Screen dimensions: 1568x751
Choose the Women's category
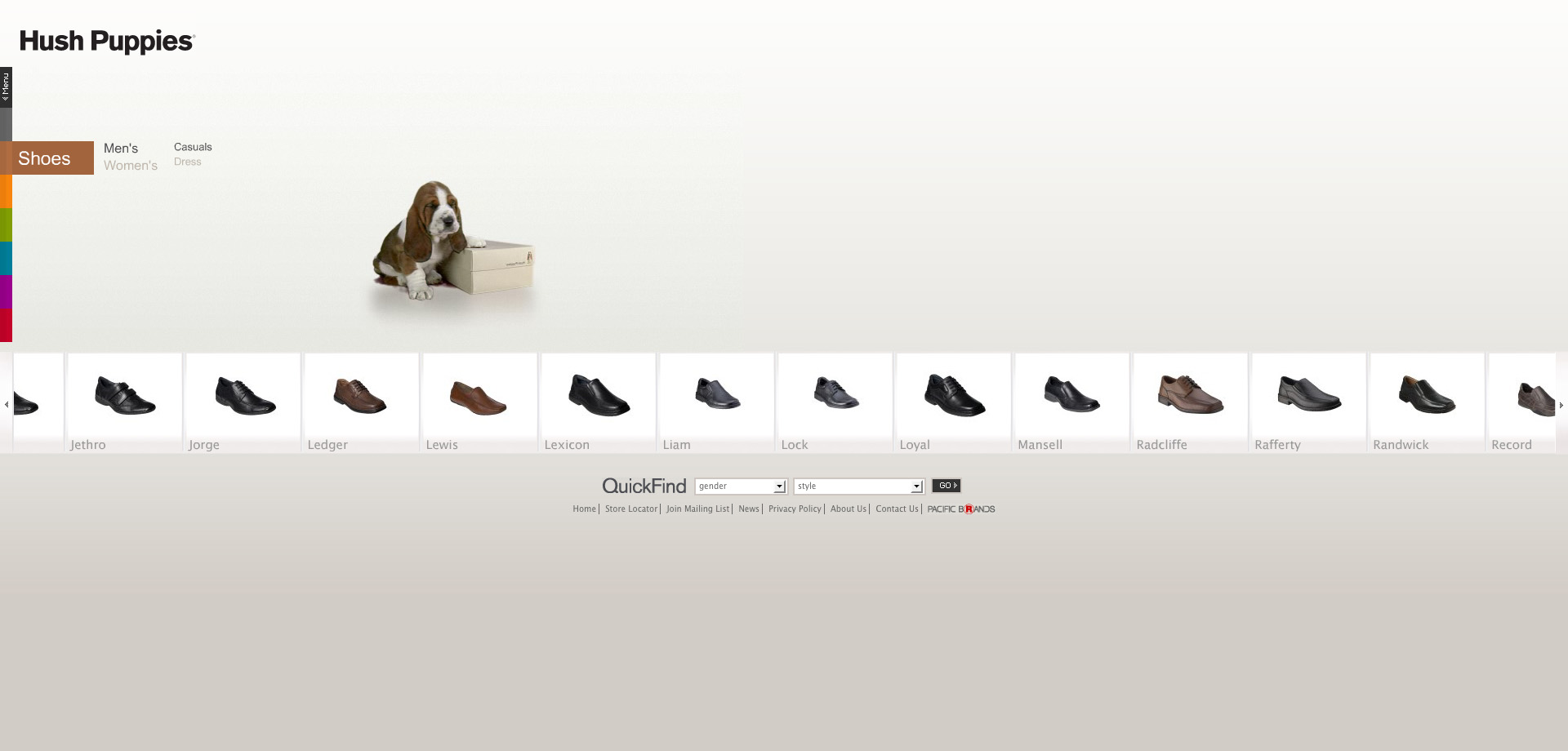coord(131,165)
